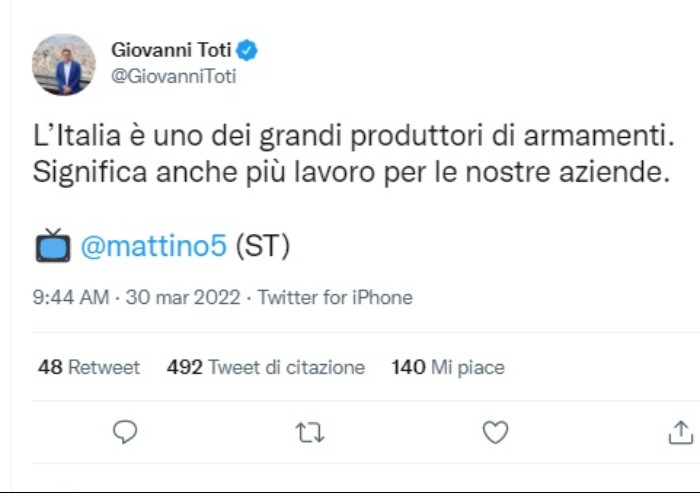Share the tweet via the upload icon
This screenshot has width=700, height=493.
point(680,432)
